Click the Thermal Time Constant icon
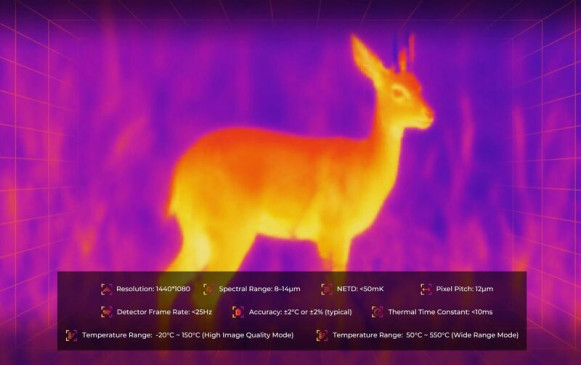The height and width of the screenshot is (365, 581). [x=377, y=312]
